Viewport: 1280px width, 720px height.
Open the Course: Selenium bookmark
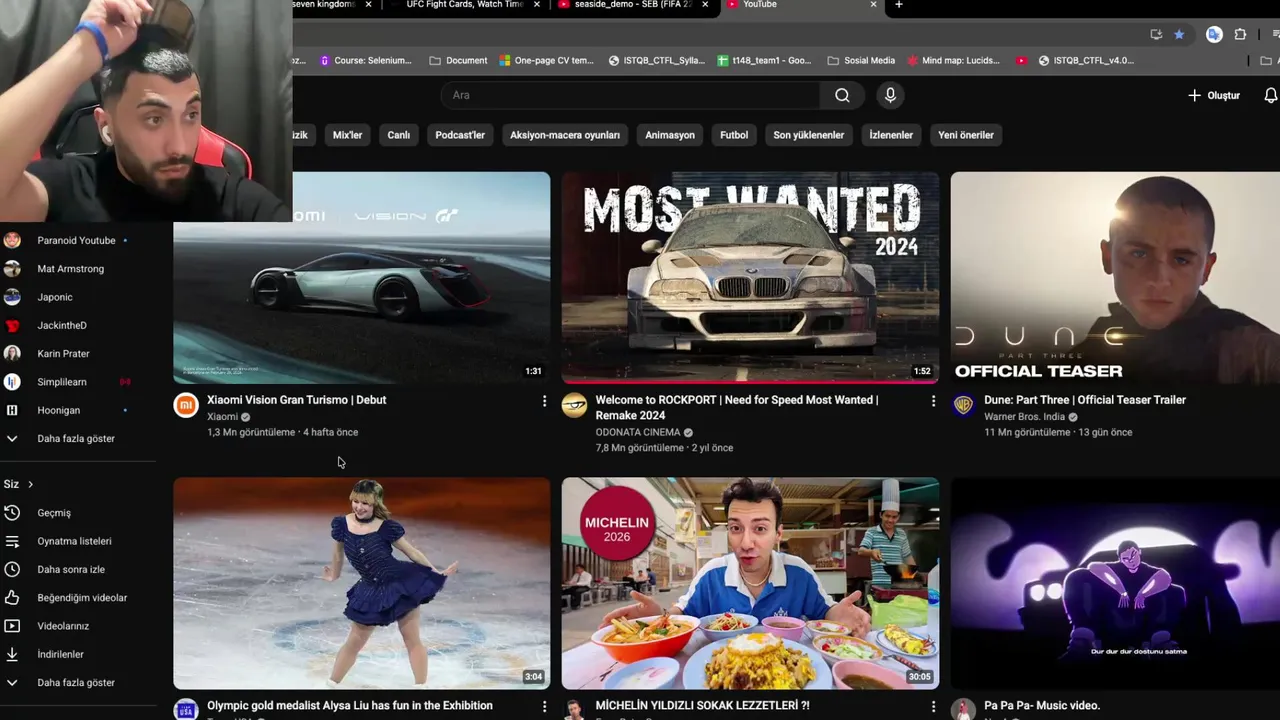click(366, 60)
